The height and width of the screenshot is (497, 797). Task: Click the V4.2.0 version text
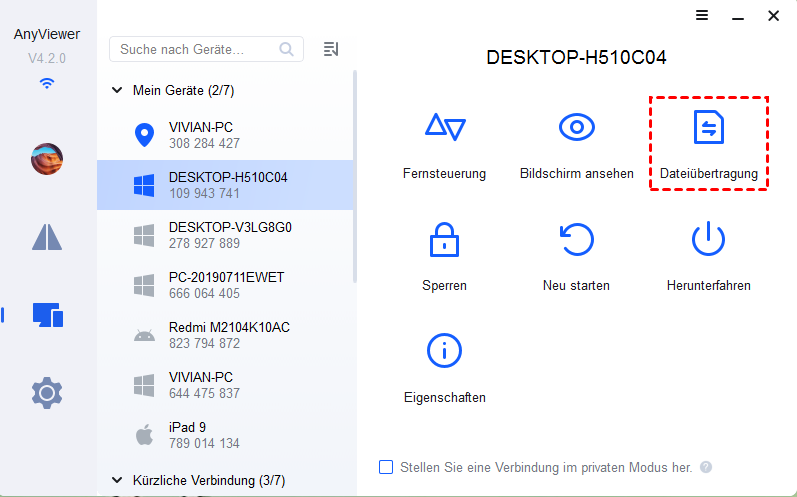coord(47,58)
